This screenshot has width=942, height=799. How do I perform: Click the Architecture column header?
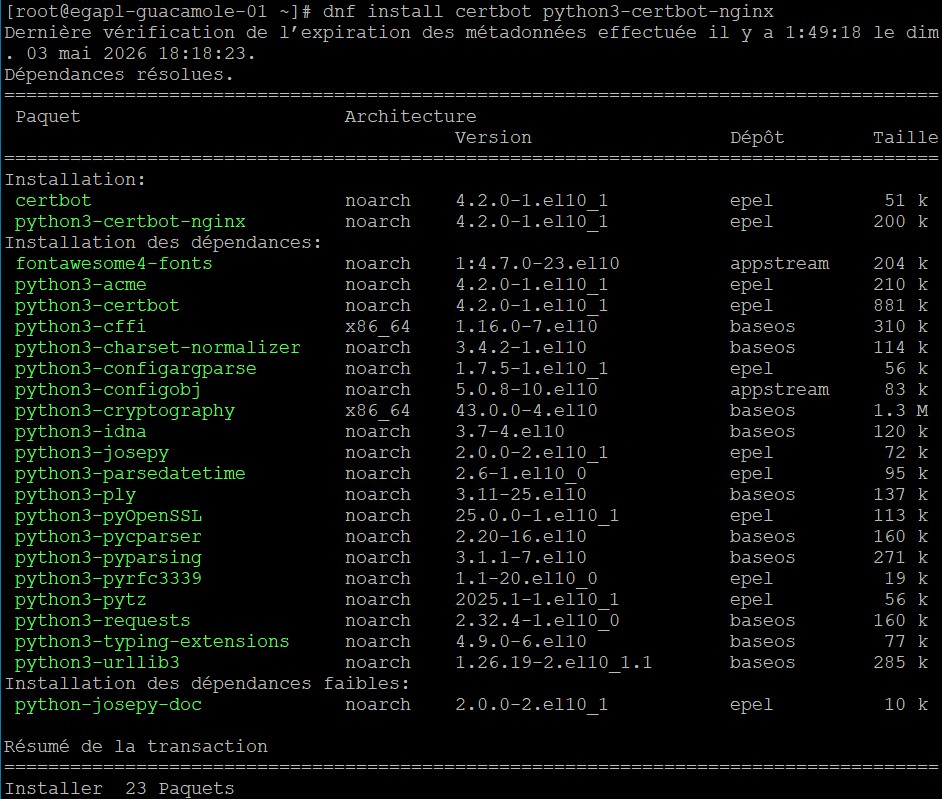click(410, 117)
